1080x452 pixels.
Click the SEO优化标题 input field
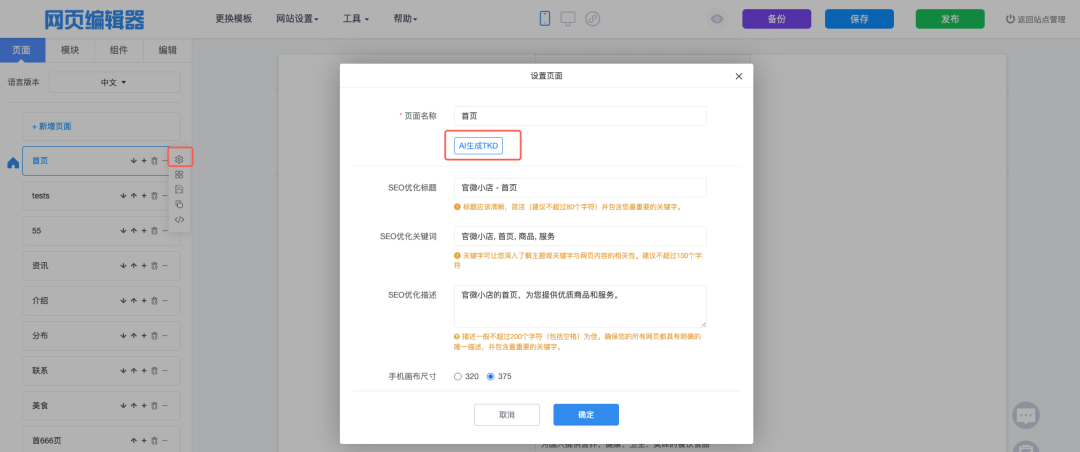(x=580, y=187)
